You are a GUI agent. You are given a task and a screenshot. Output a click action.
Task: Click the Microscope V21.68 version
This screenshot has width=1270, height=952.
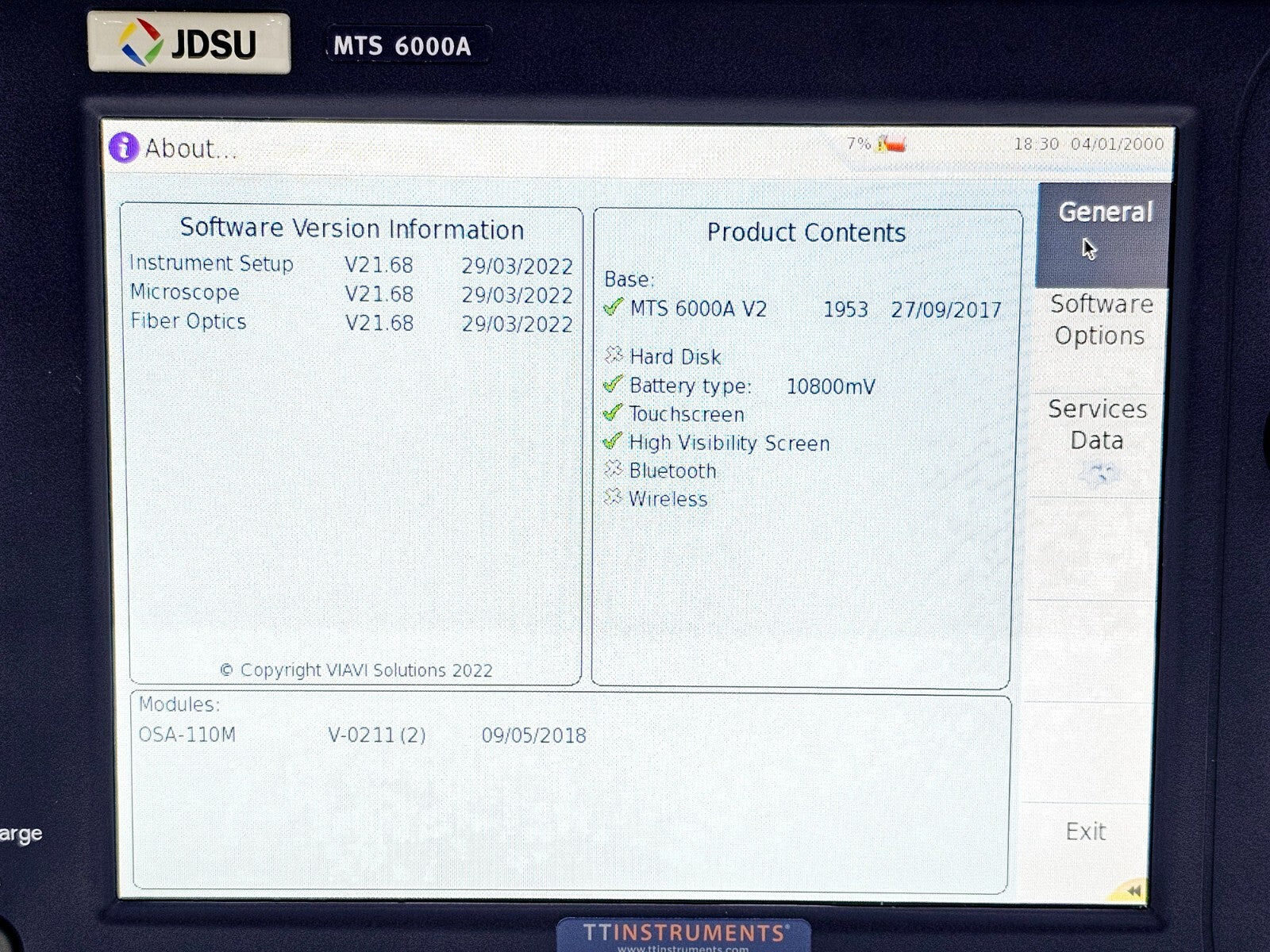click(x=379, y=294)
